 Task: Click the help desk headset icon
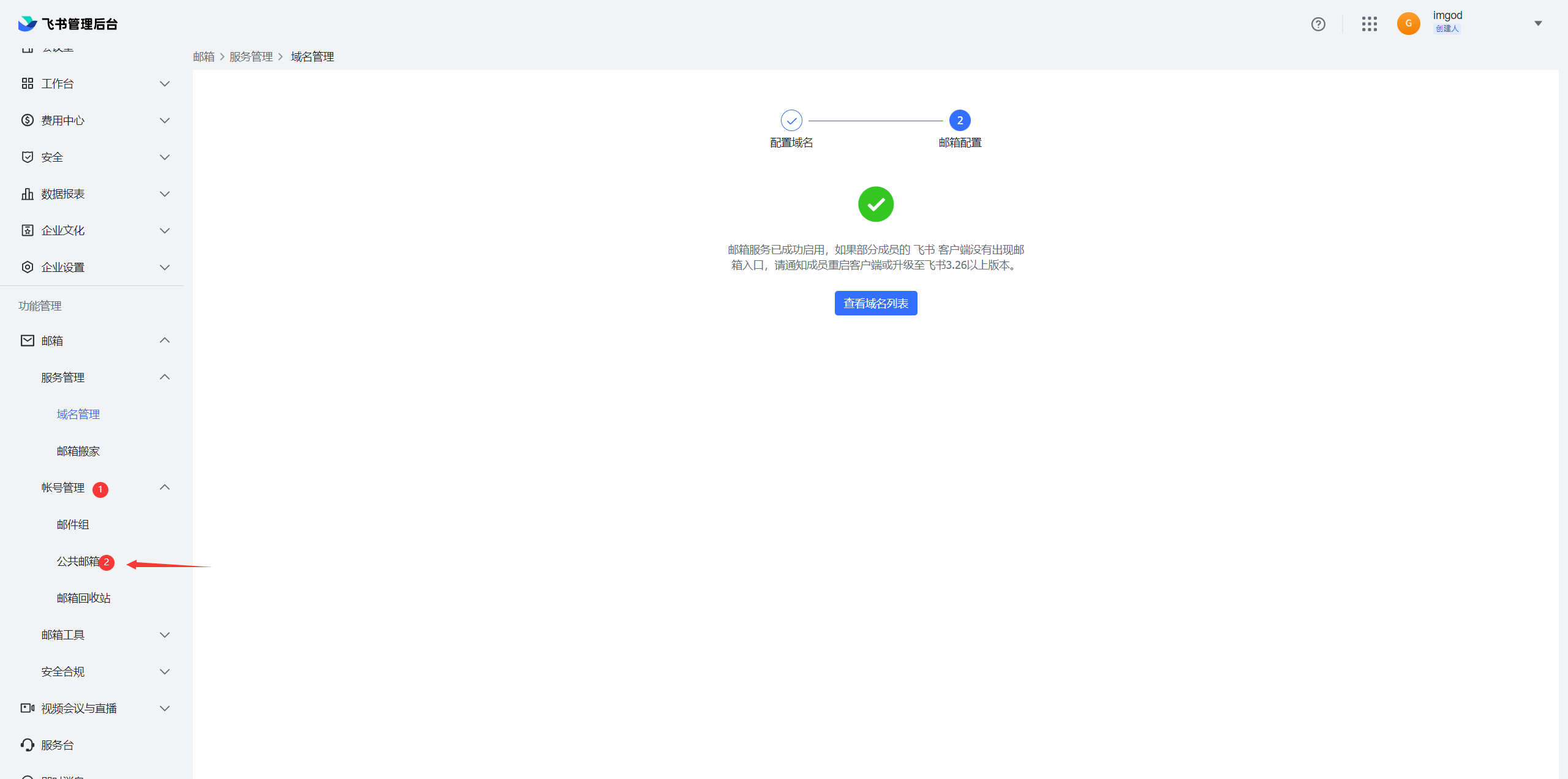click(x=28, y=745)
